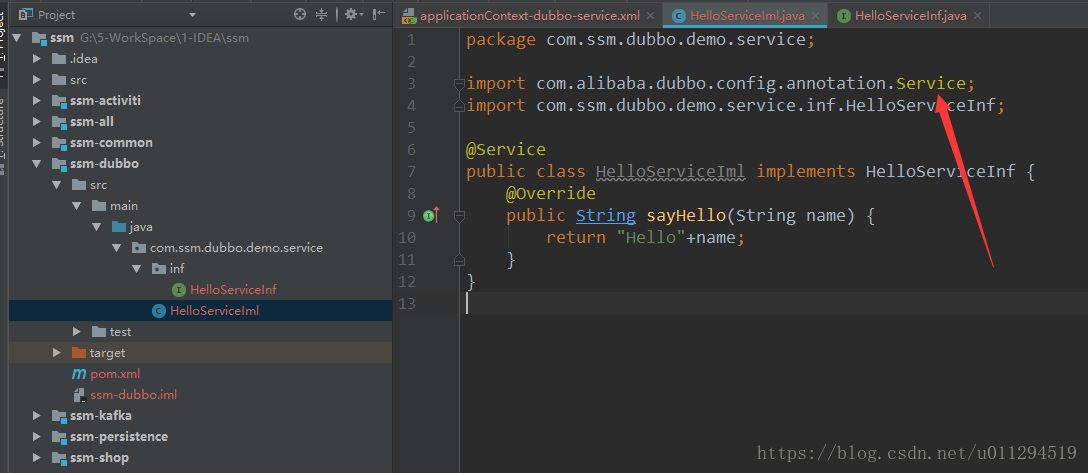Switch to HelloServiceIml.java tab

click(747, 15)
